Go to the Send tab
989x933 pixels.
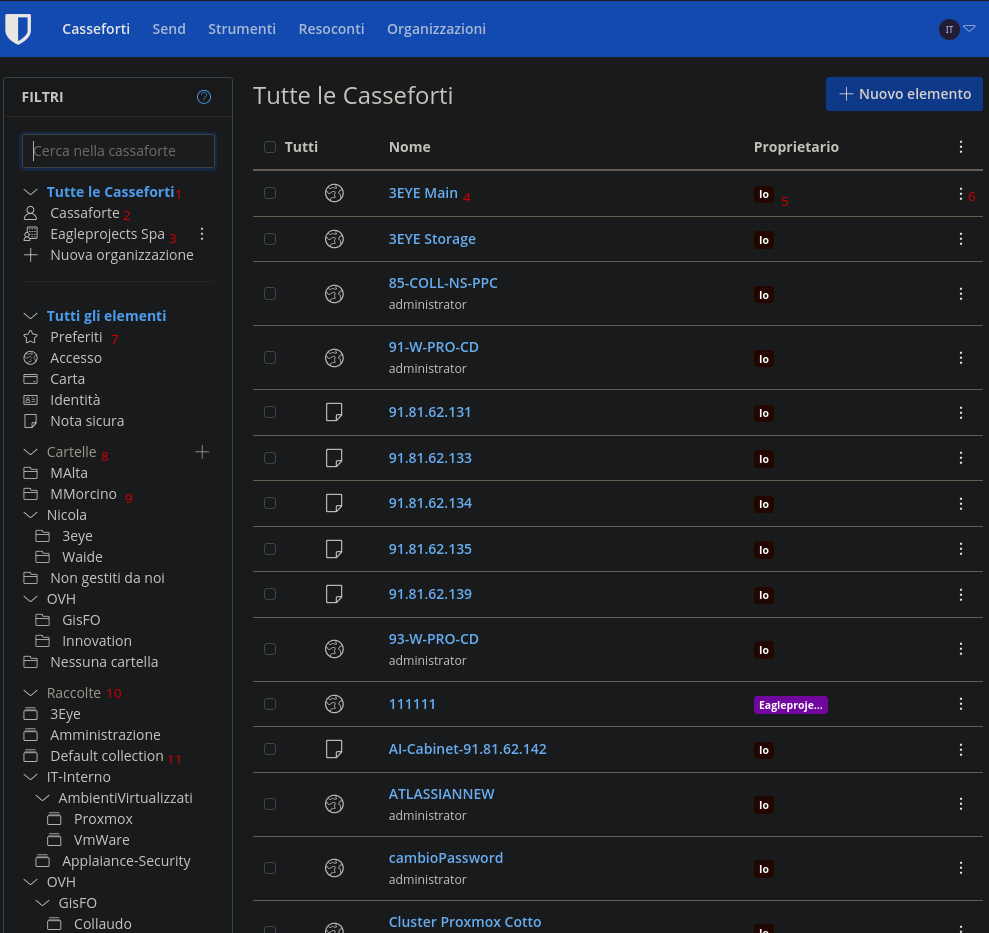(169, 29)
